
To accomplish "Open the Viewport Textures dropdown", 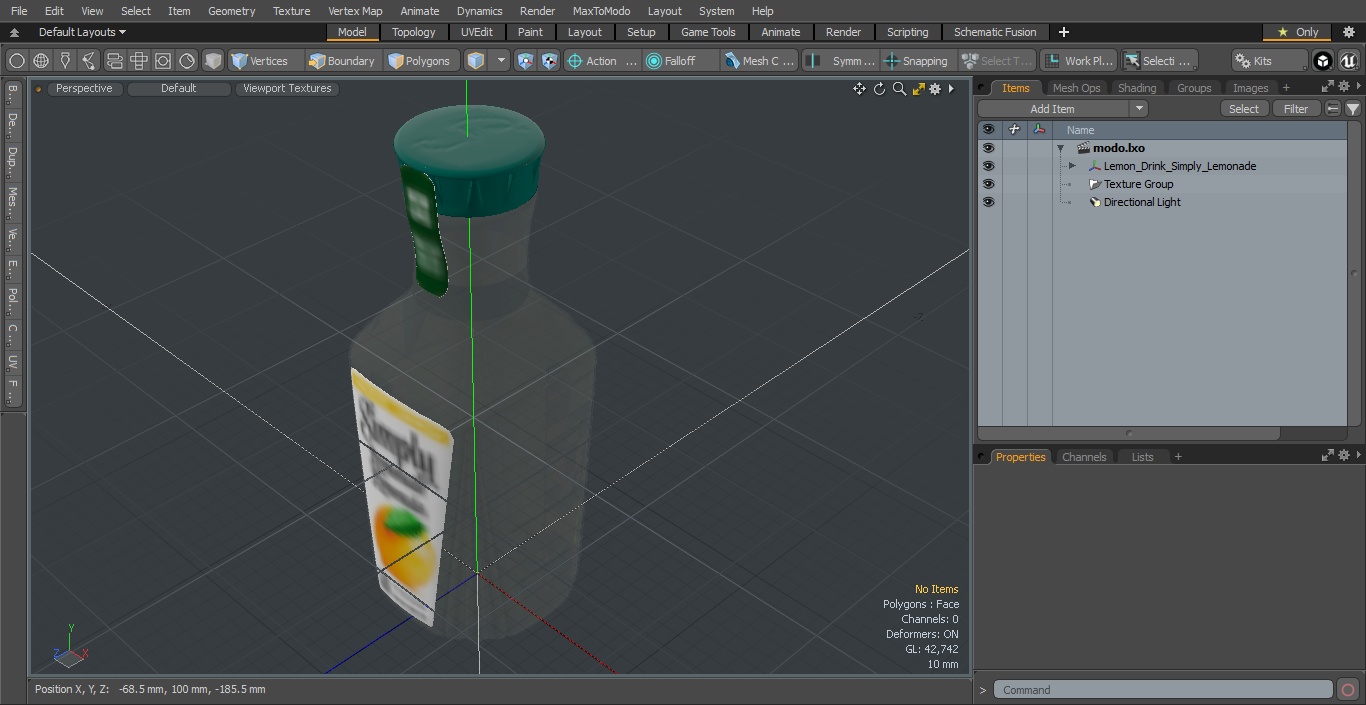I will pos(287,88).
